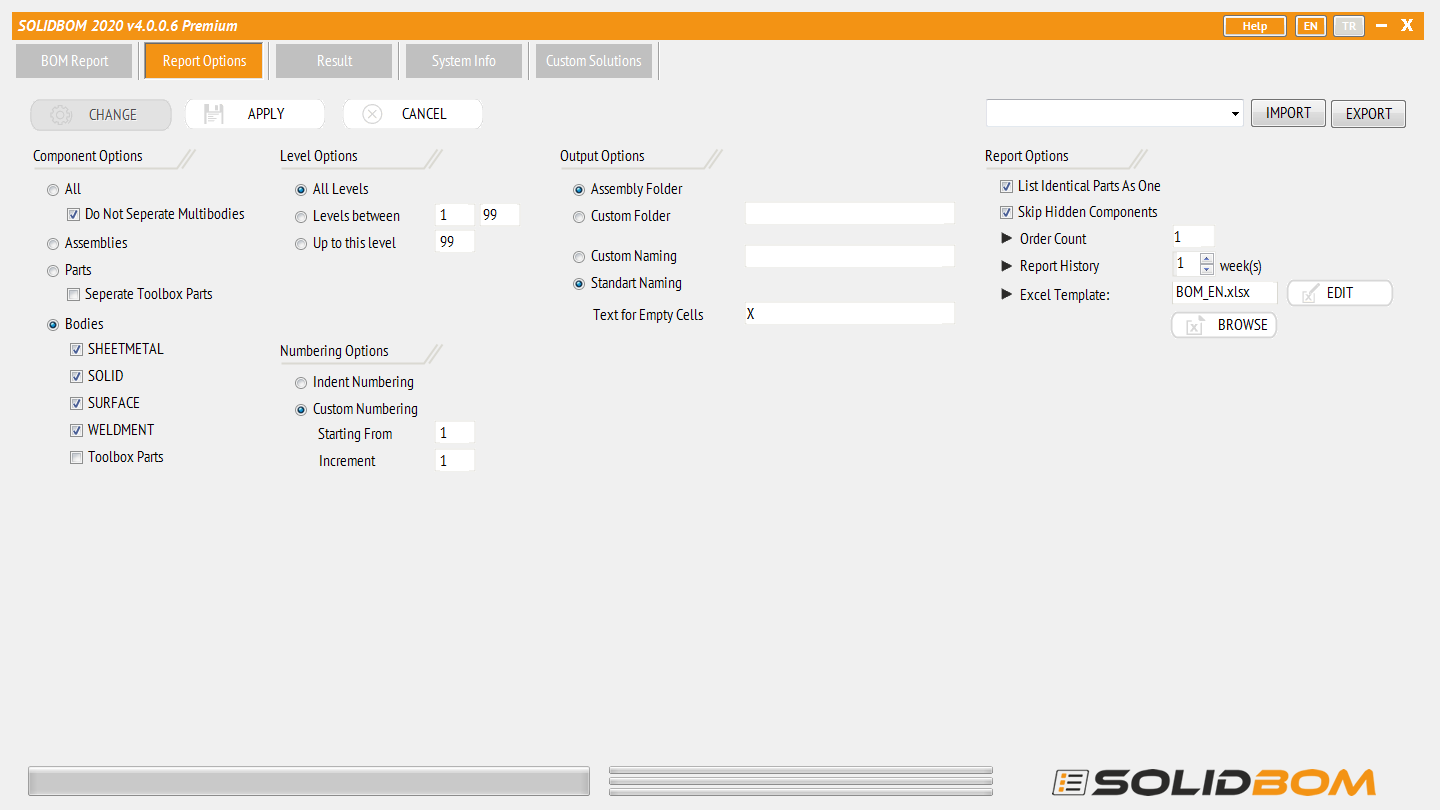Toggle the SOLID checkbox
Viewport: 1440px width, 810px height.
coord(76,376)
